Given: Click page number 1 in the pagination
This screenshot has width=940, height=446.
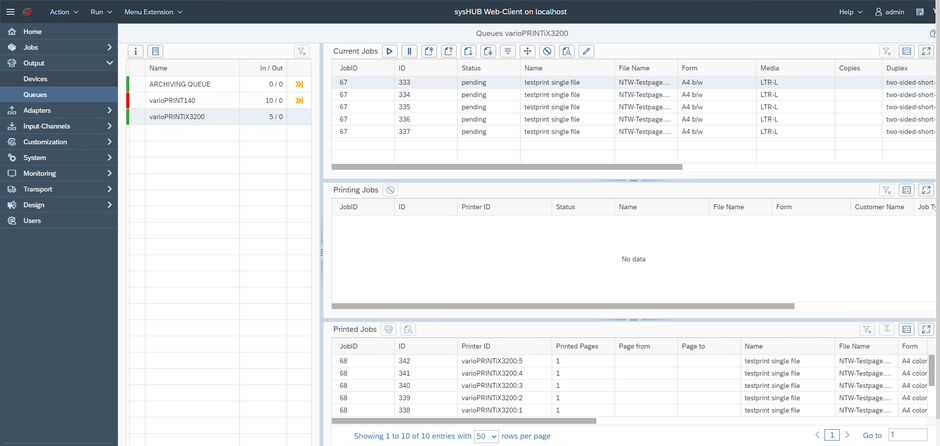Looking at the screenshot, I should coord(832,435).
